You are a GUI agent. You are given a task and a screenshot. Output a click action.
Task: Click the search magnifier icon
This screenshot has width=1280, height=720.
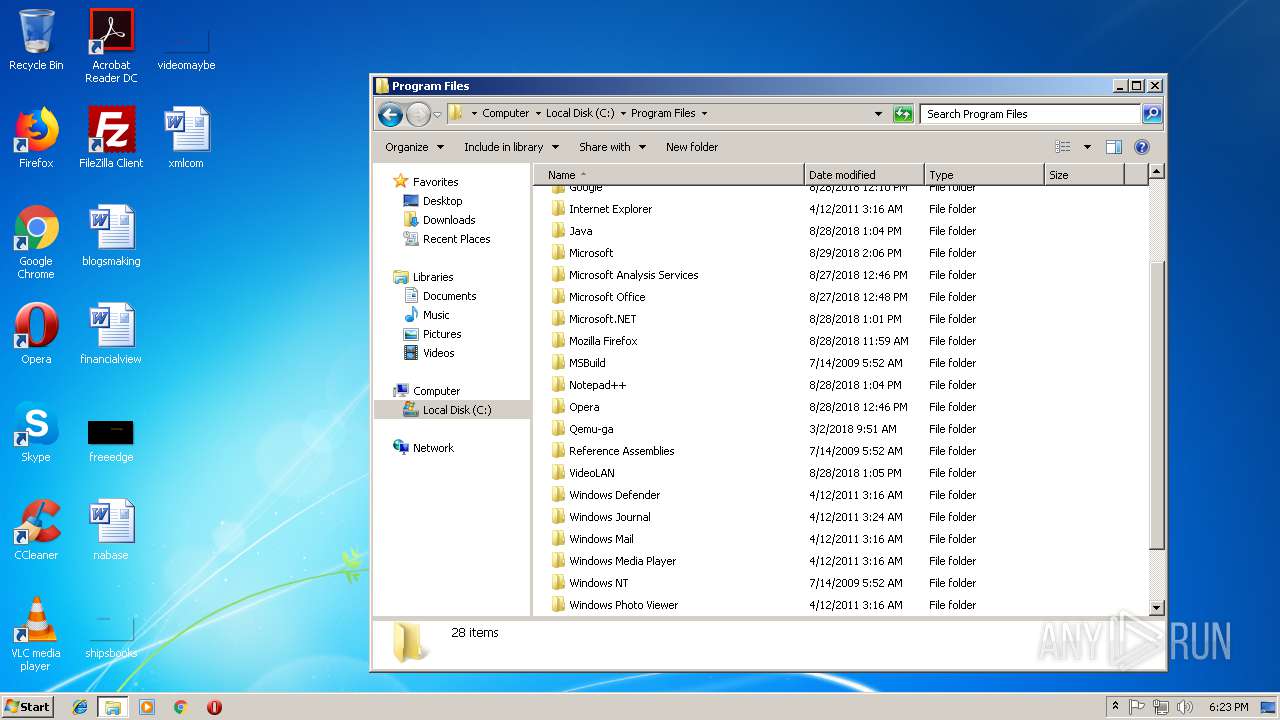coord(1152,114)
